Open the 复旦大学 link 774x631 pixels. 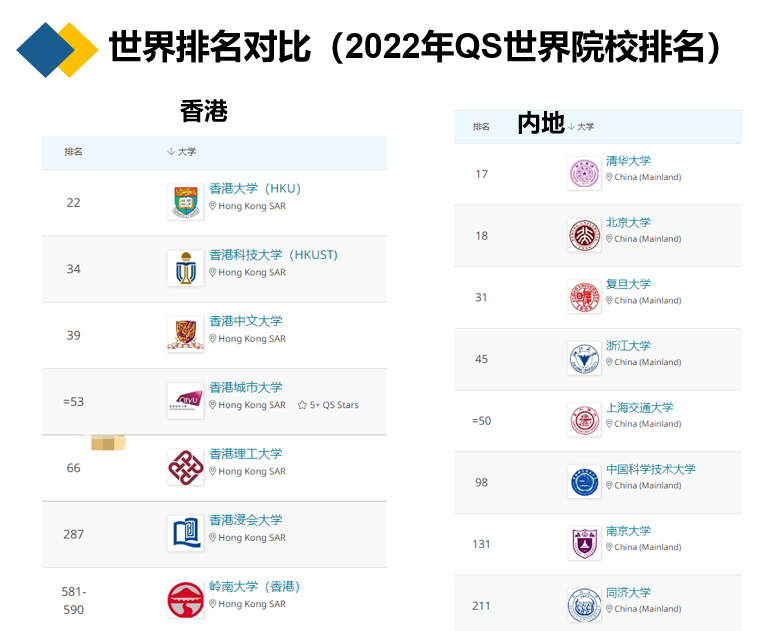[628, 284]
